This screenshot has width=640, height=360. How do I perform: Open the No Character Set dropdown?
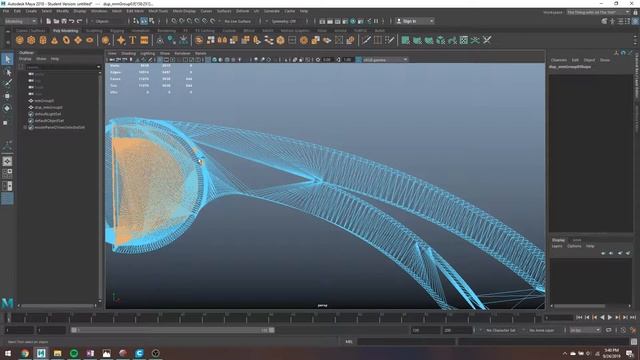tap(500, 330)
